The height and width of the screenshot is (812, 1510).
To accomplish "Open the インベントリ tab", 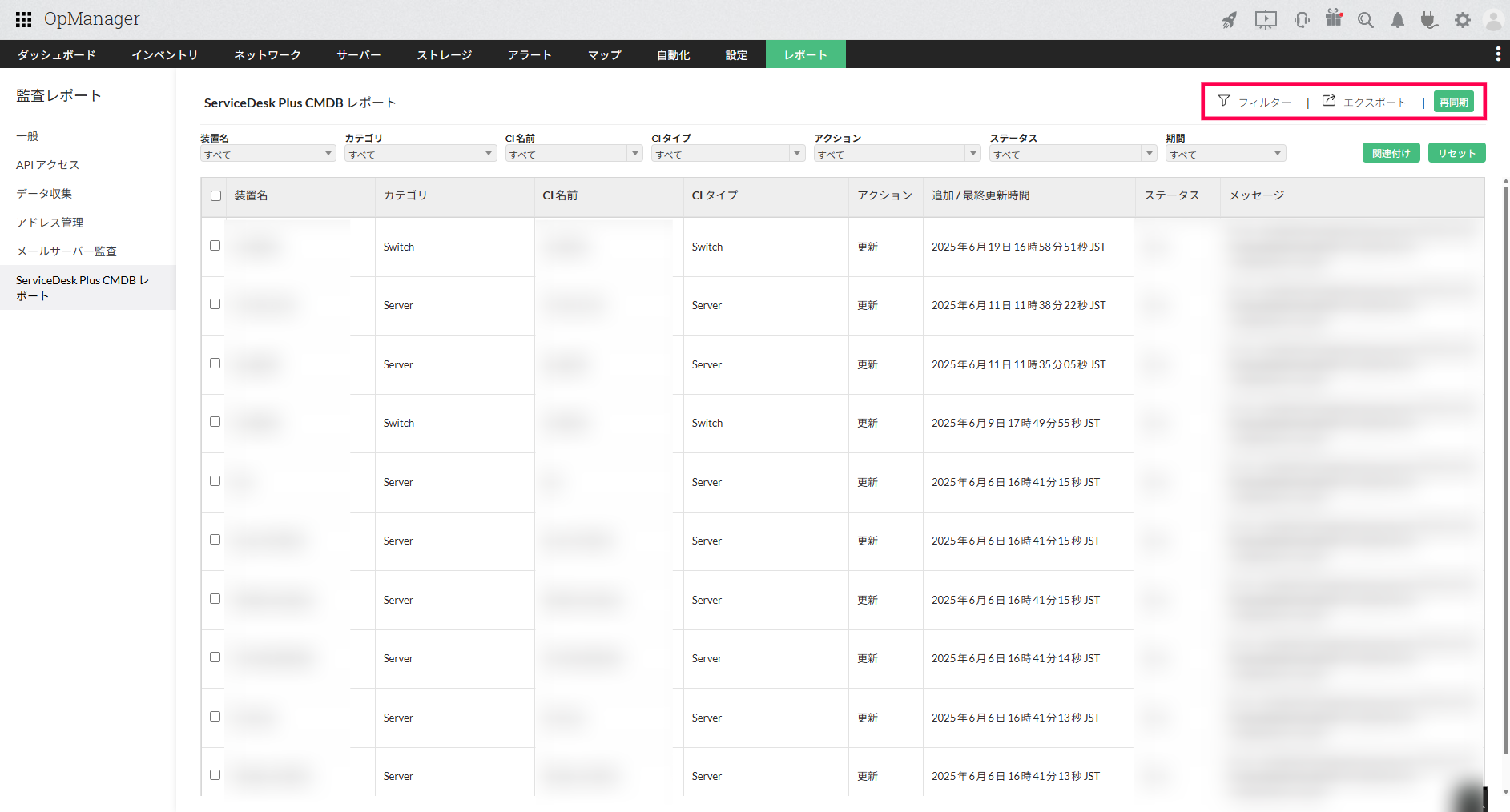I will [165, 54].
